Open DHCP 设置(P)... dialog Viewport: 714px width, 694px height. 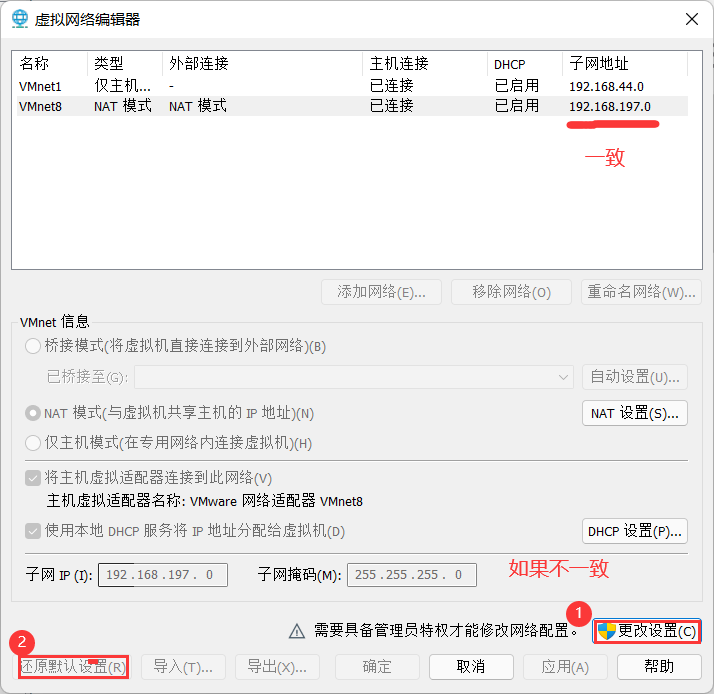click(635, 531)
